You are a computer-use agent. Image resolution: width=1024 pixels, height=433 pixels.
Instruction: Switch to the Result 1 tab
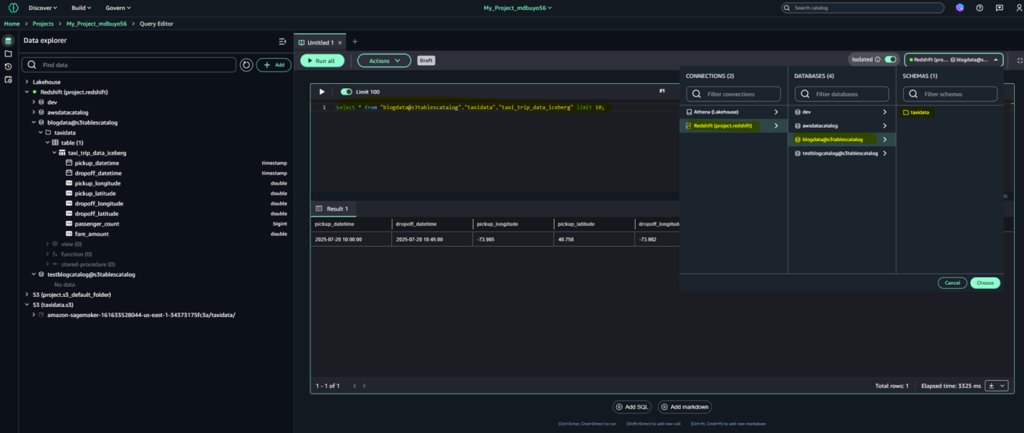[331, 209]
